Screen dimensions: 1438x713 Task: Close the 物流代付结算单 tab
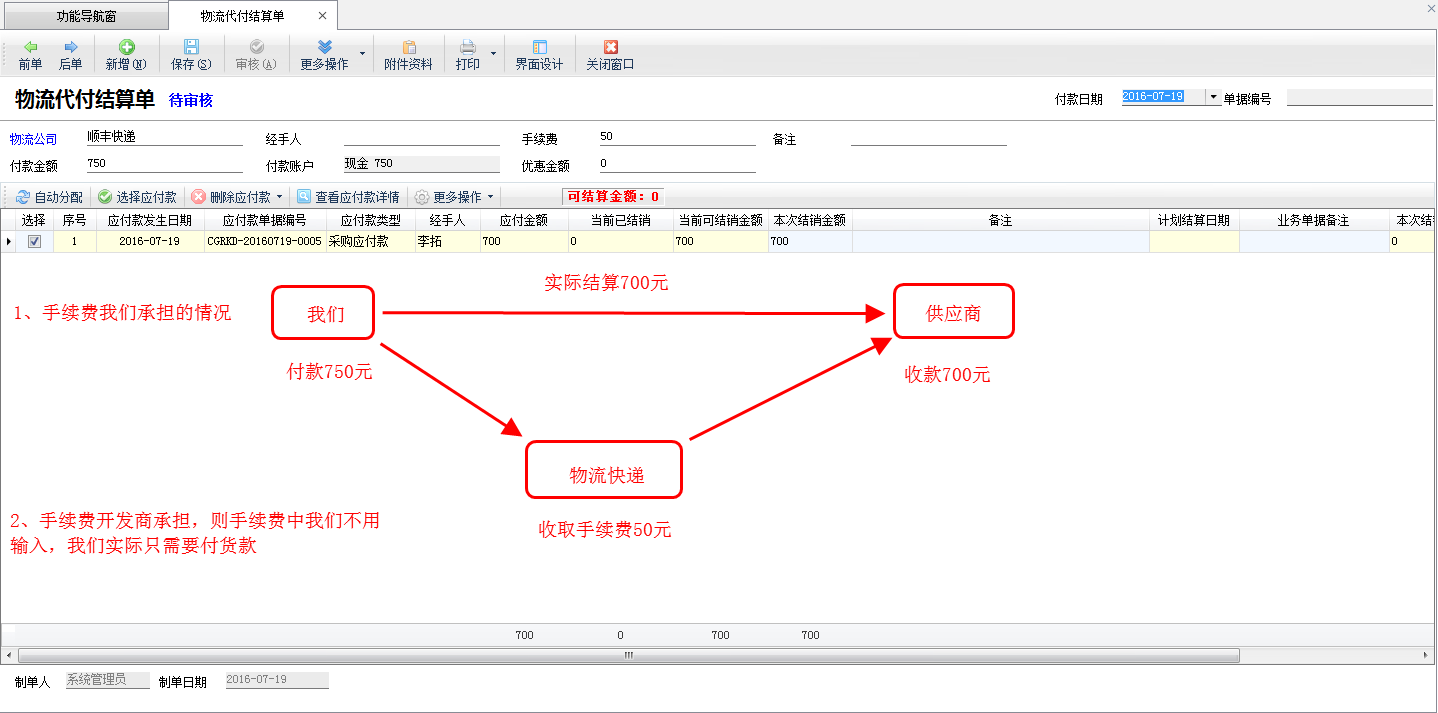[322, 16]
